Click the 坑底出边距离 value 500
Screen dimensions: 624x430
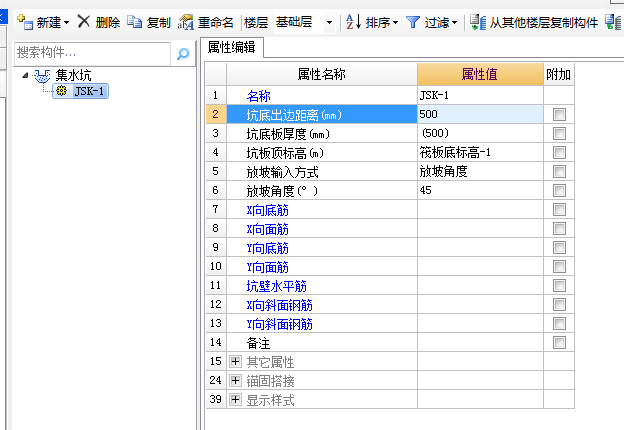point(480,115)
